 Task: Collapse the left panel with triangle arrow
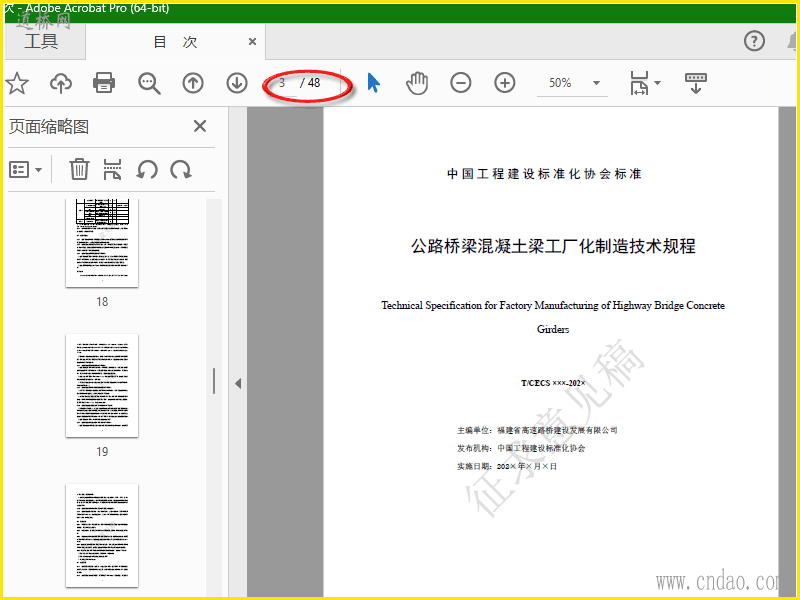[238, 384]
